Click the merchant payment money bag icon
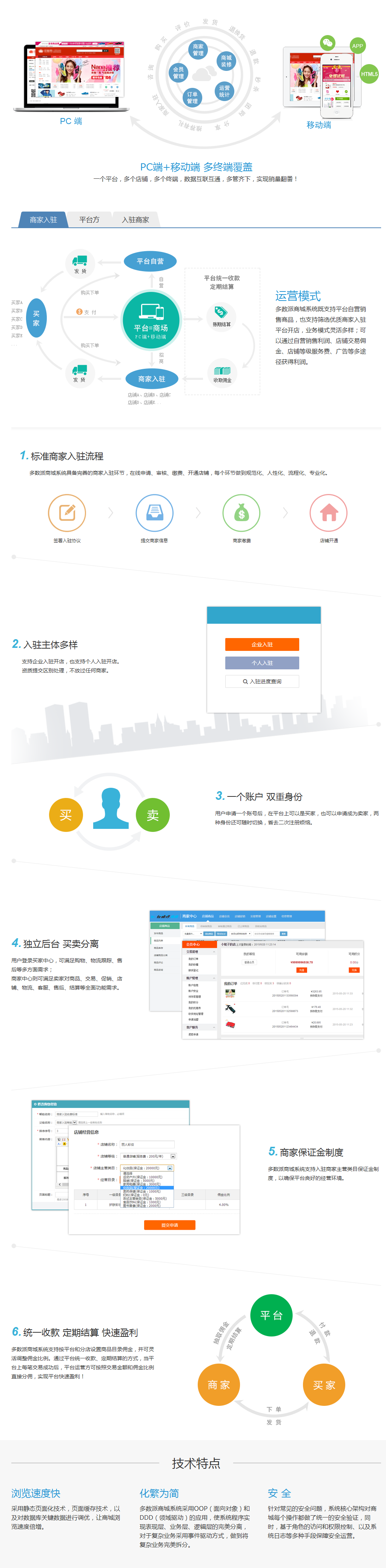The height and width of the screenshot is (1568, 386). pos(241,512)
